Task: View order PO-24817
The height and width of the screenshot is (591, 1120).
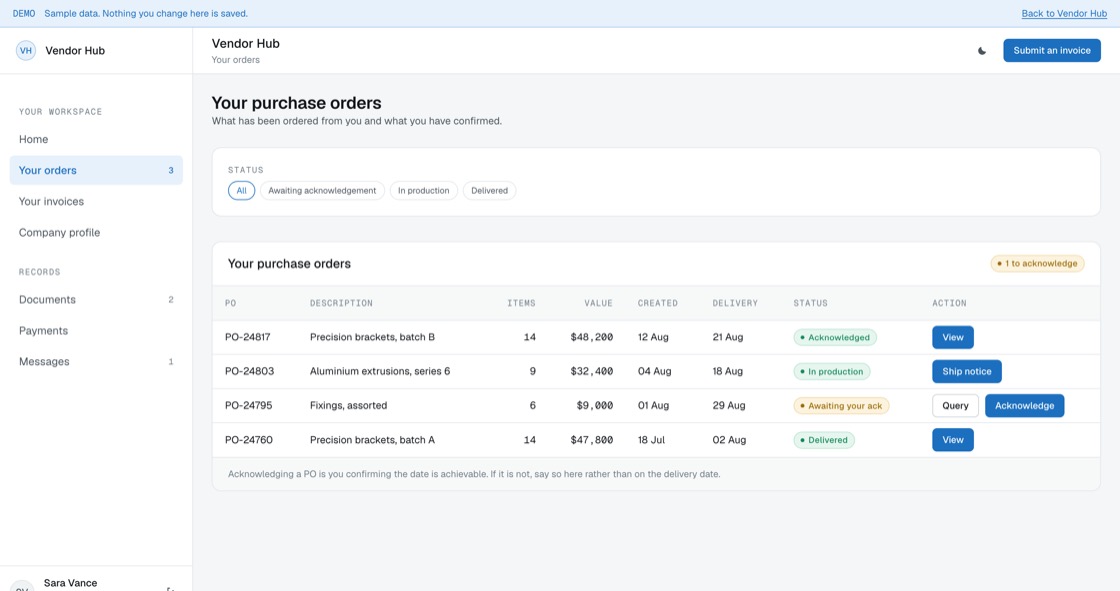Action: [x=952, y=337]
